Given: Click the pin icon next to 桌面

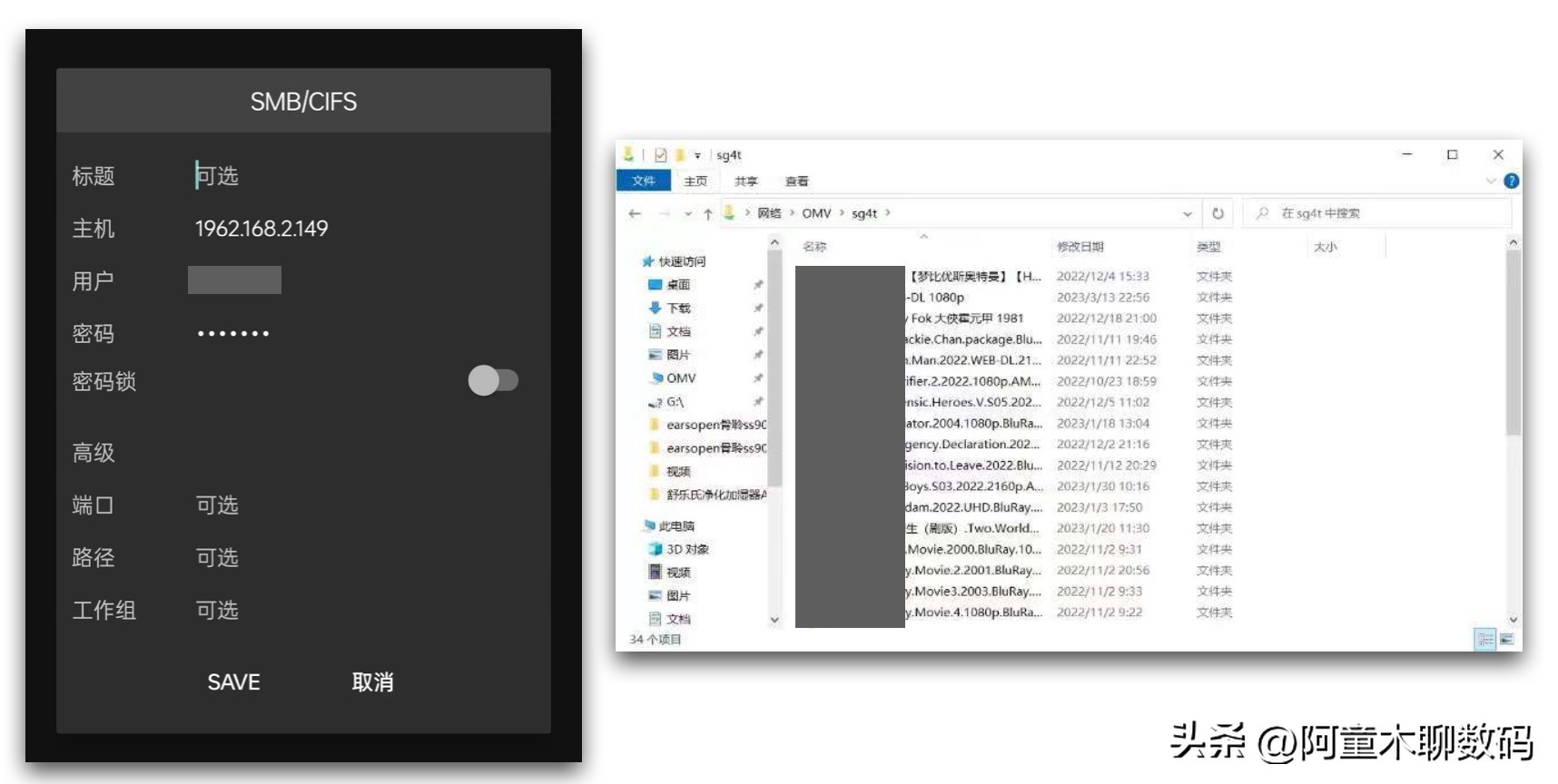Looking at the screenshot, I should (x=757, y=285).
